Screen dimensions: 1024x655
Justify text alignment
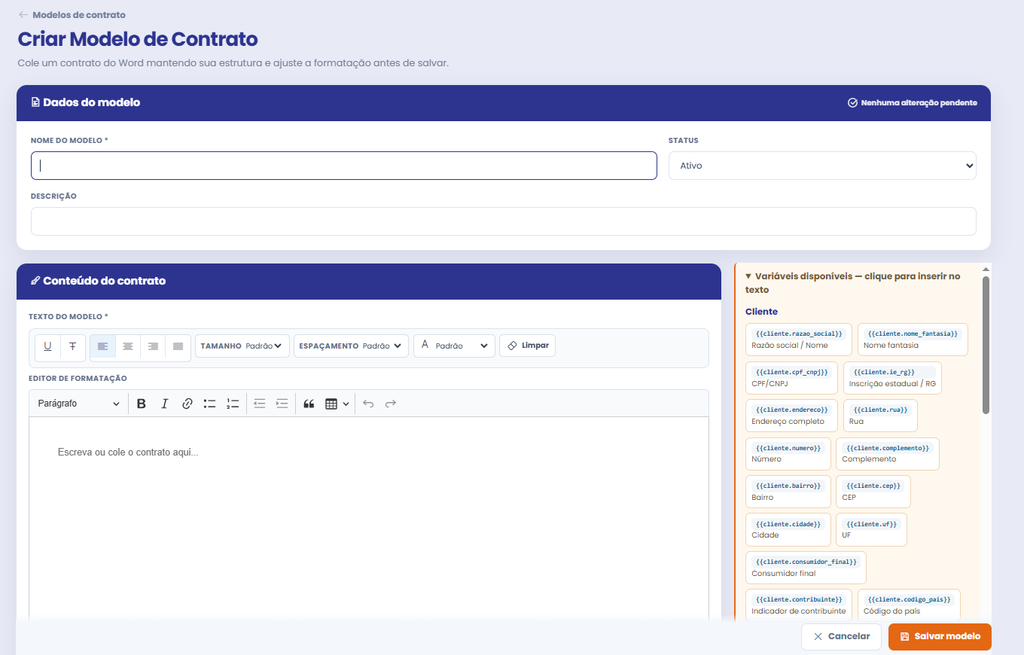coord(178,346)
